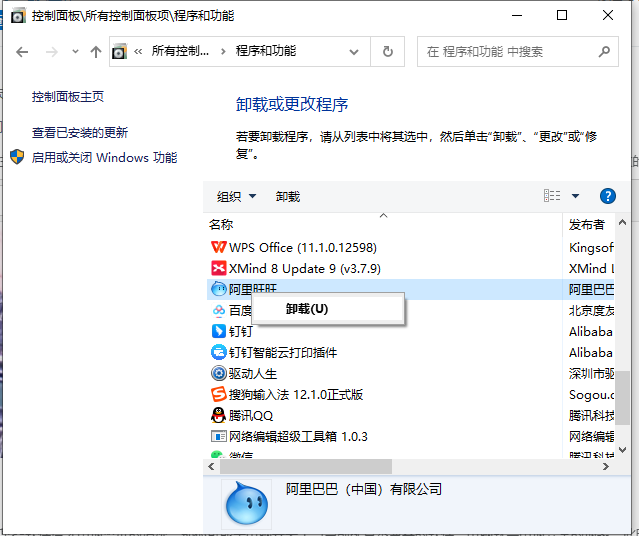Refresh the programs list
This screenshot has height=536, width=639.
tap(388, 52)
